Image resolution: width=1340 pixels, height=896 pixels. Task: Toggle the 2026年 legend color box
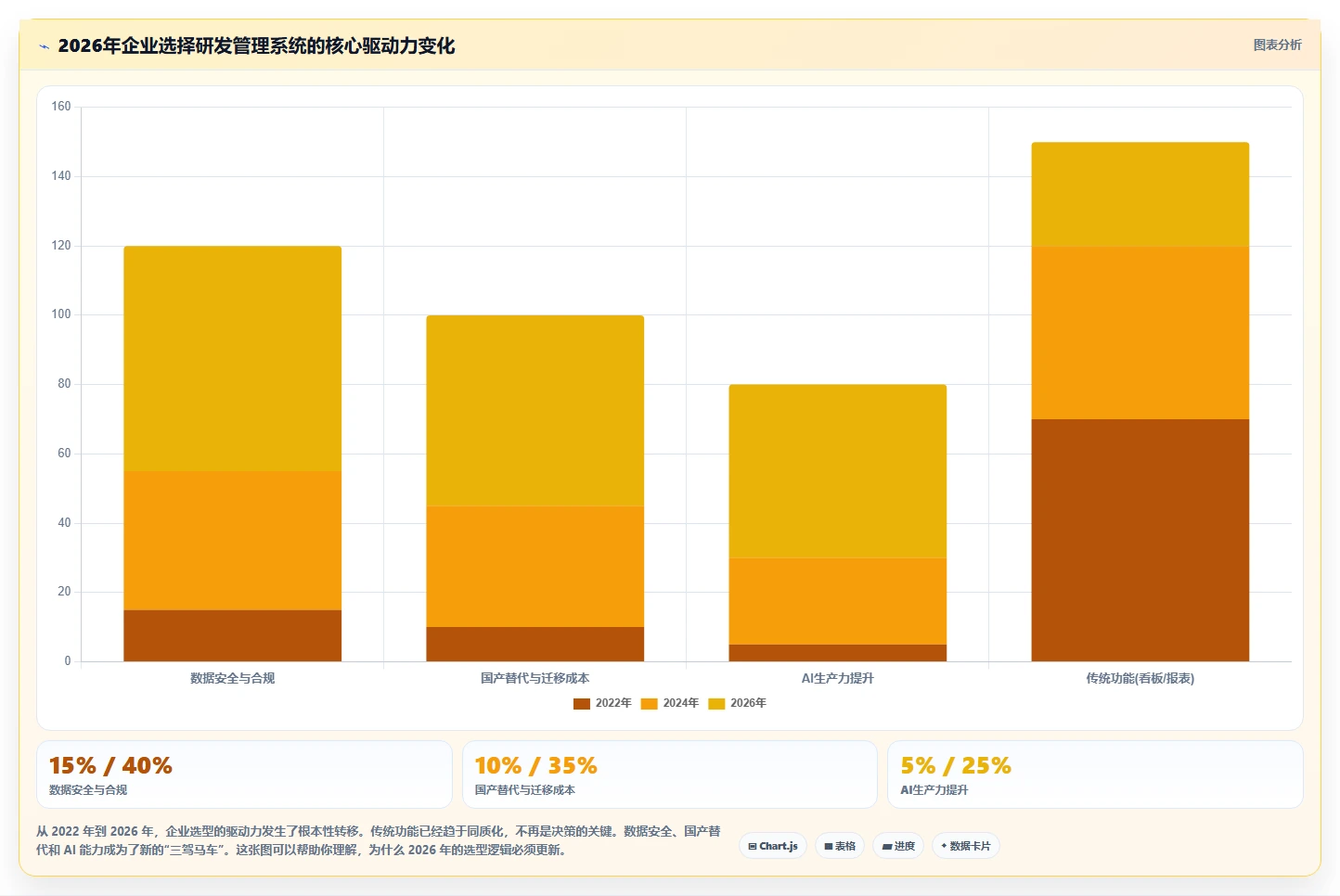[716, 703]
